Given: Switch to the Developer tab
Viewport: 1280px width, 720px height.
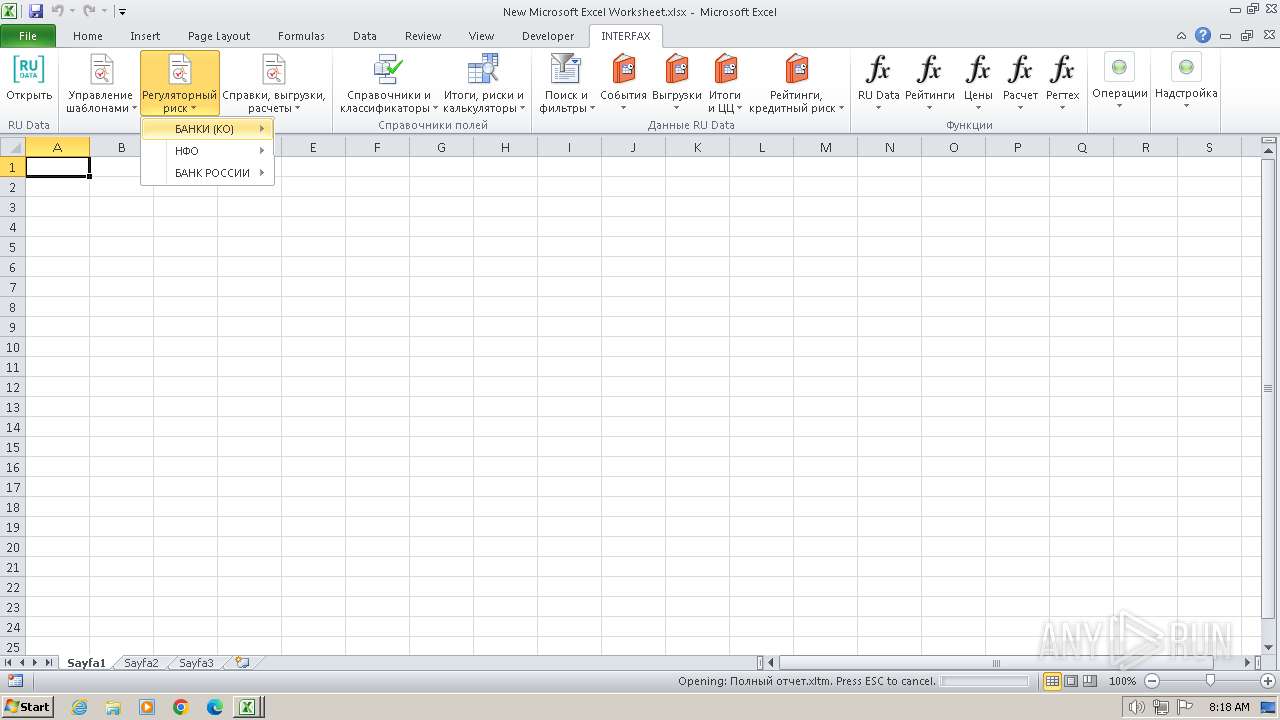Looking at the screenshot, I should [548, 36].
